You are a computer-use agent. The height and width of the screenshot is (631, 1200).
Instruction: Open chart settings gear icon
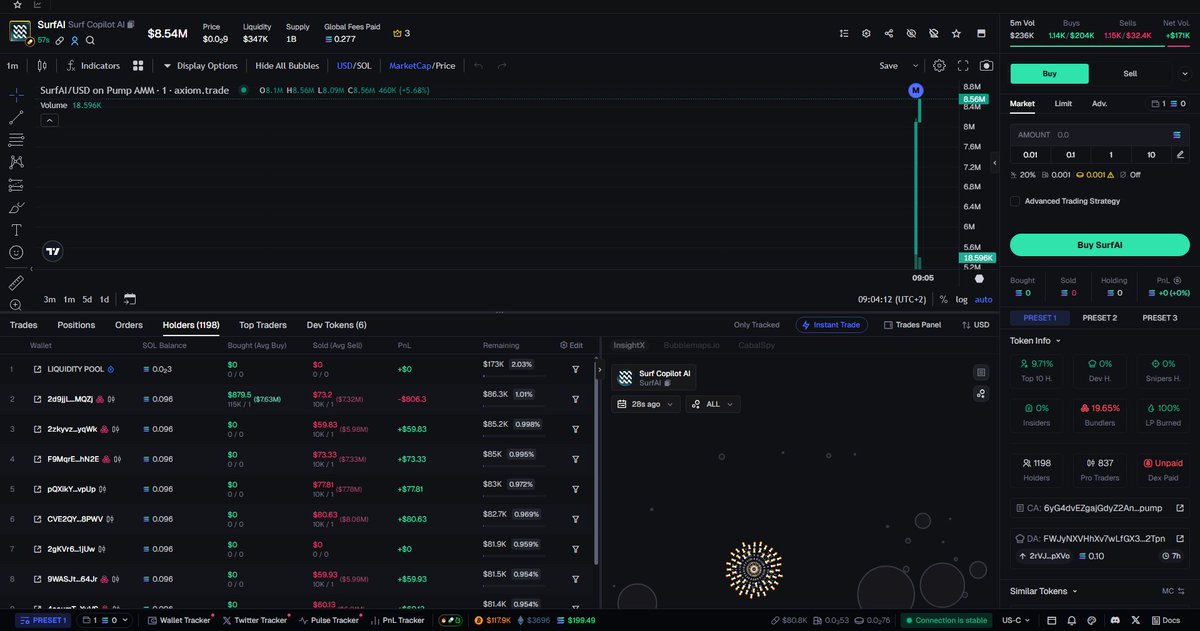tap(939, 66)
